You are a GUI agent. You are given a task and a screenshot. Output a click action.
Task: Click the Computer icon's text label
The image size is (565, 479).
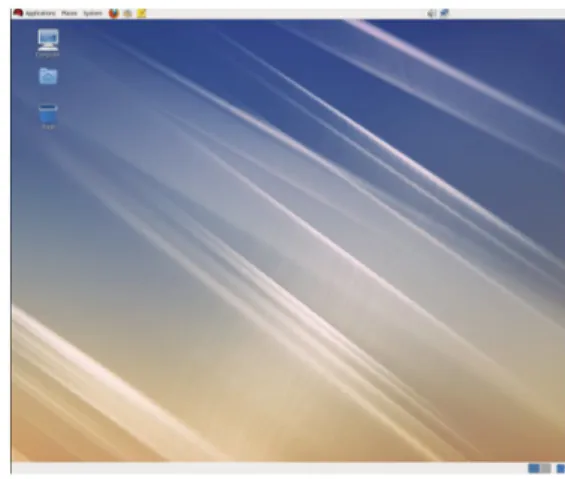48,54
